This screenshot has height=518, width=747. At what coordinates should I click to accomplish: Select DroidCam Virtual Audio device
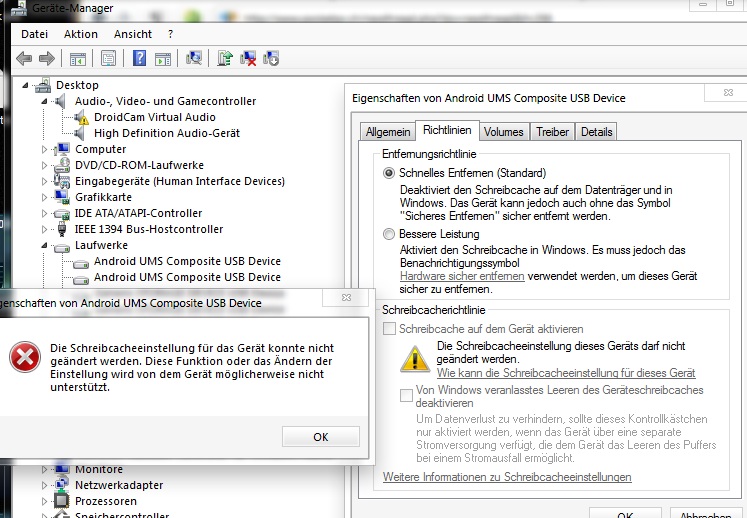(x=155, y=117)
